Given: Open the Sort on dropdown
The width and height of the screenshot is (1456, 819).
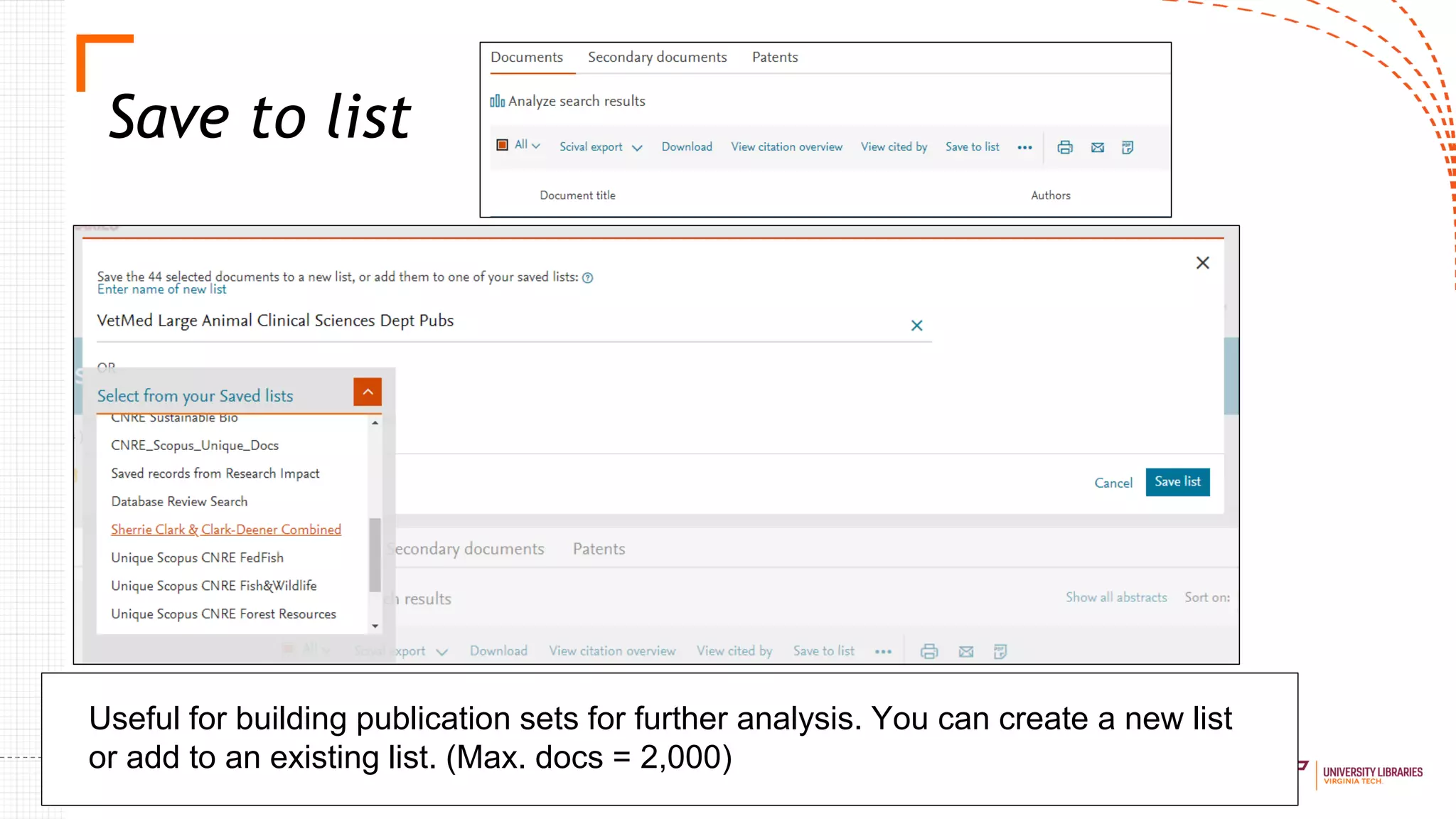Looking at the screenshot, I should coord(1207,597).
